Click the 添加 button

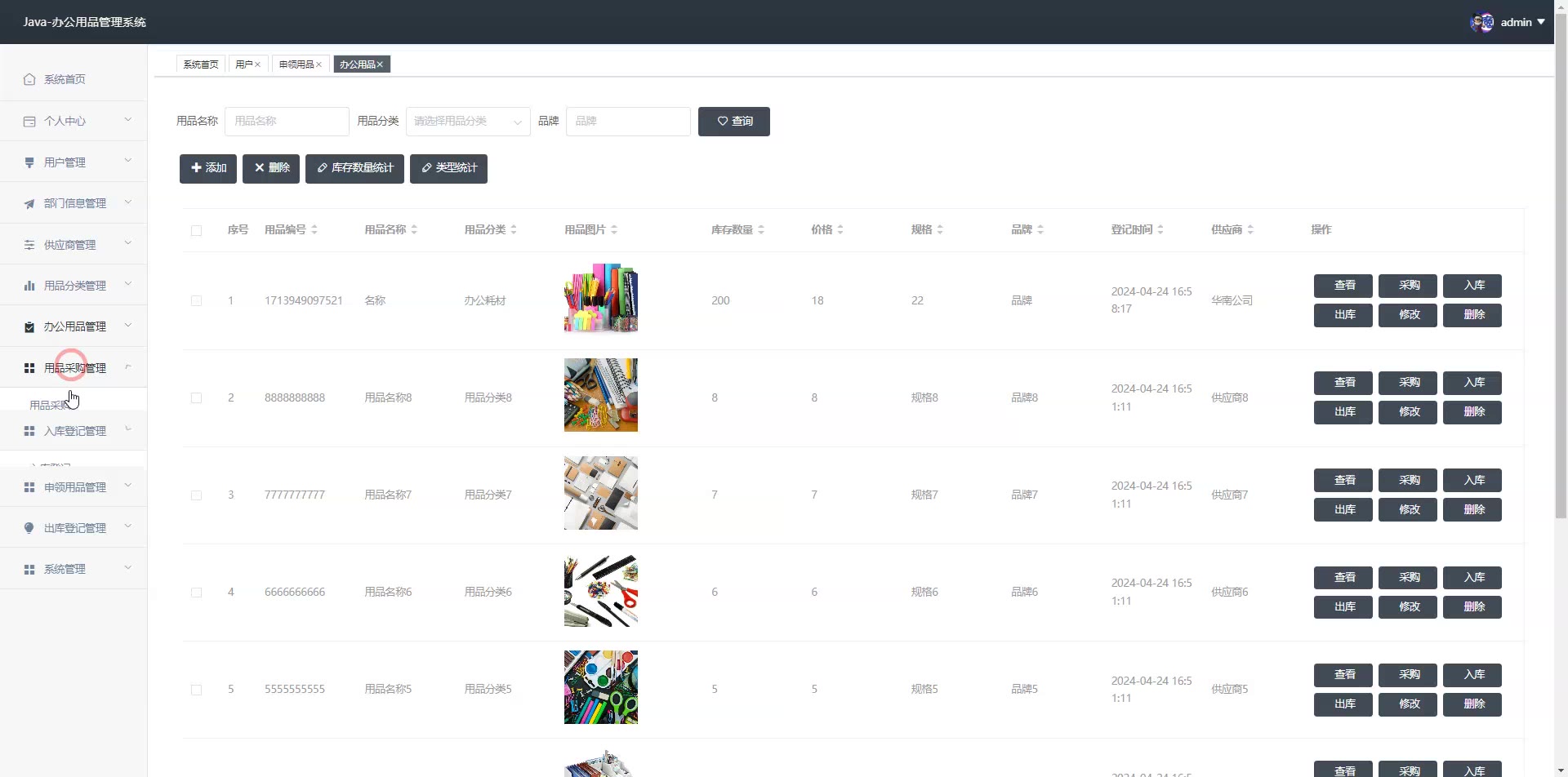point(208,169)
